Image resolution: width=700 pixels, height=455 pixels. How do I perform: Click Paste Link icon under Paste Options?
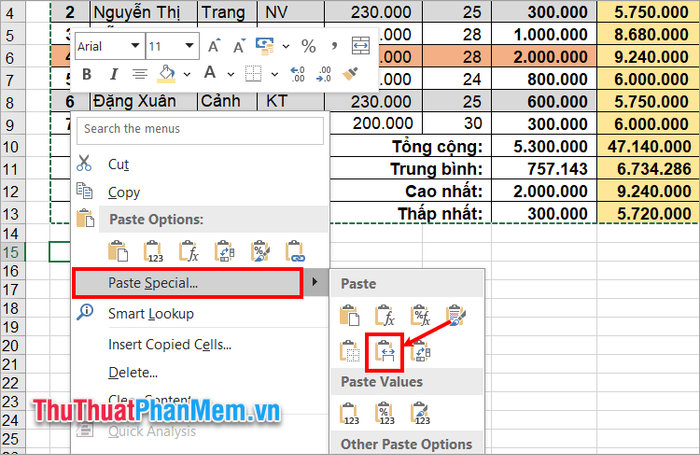(294, 251)
